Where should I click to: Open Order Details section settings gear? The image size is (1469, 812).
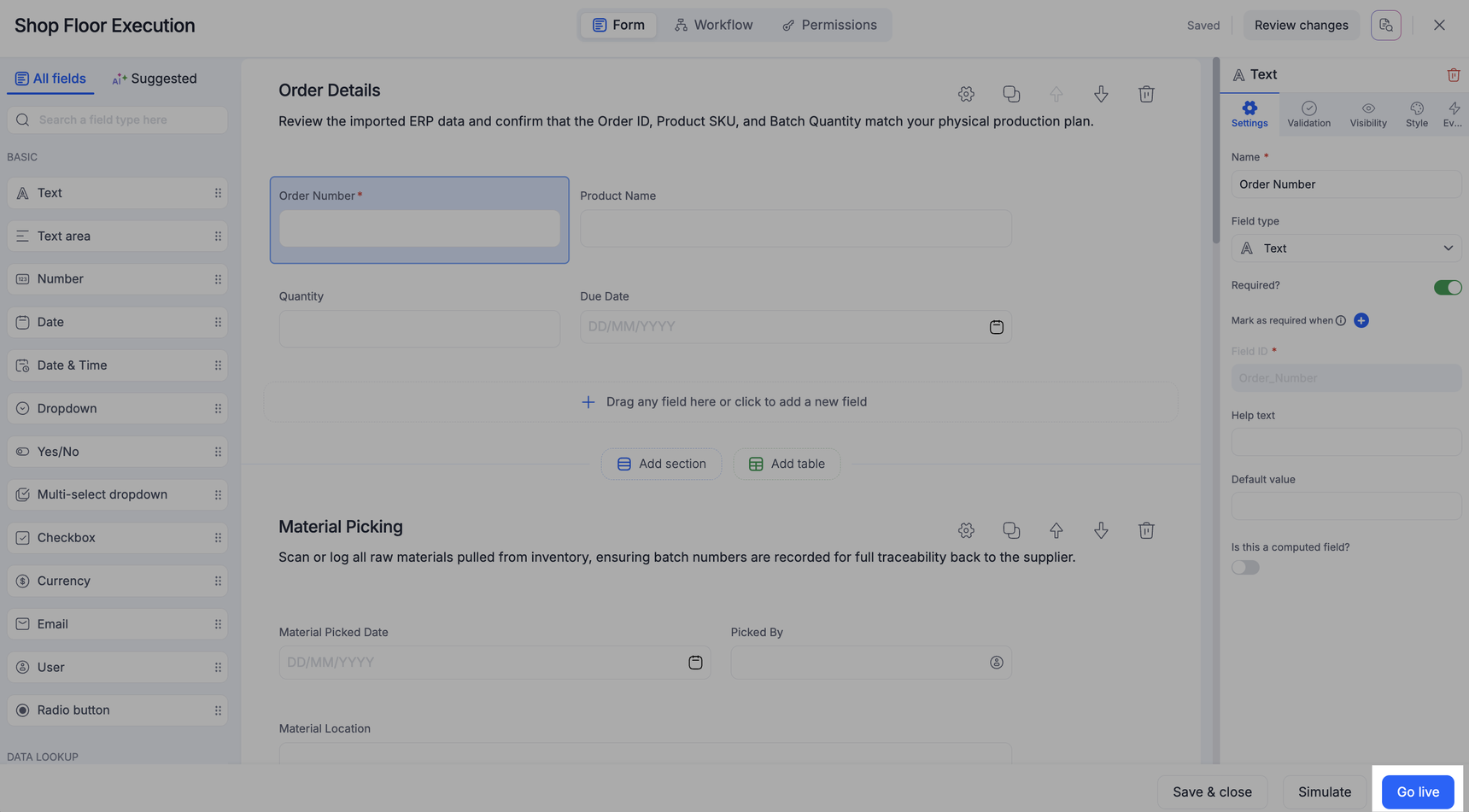[966, 94]
